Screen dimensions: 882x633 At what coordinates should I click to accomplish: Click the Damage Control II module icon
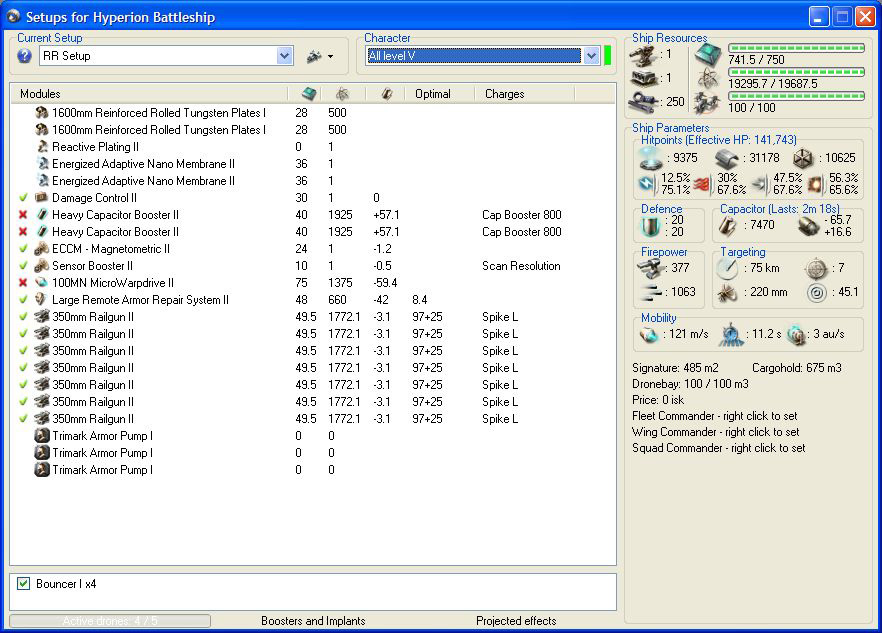42,198
